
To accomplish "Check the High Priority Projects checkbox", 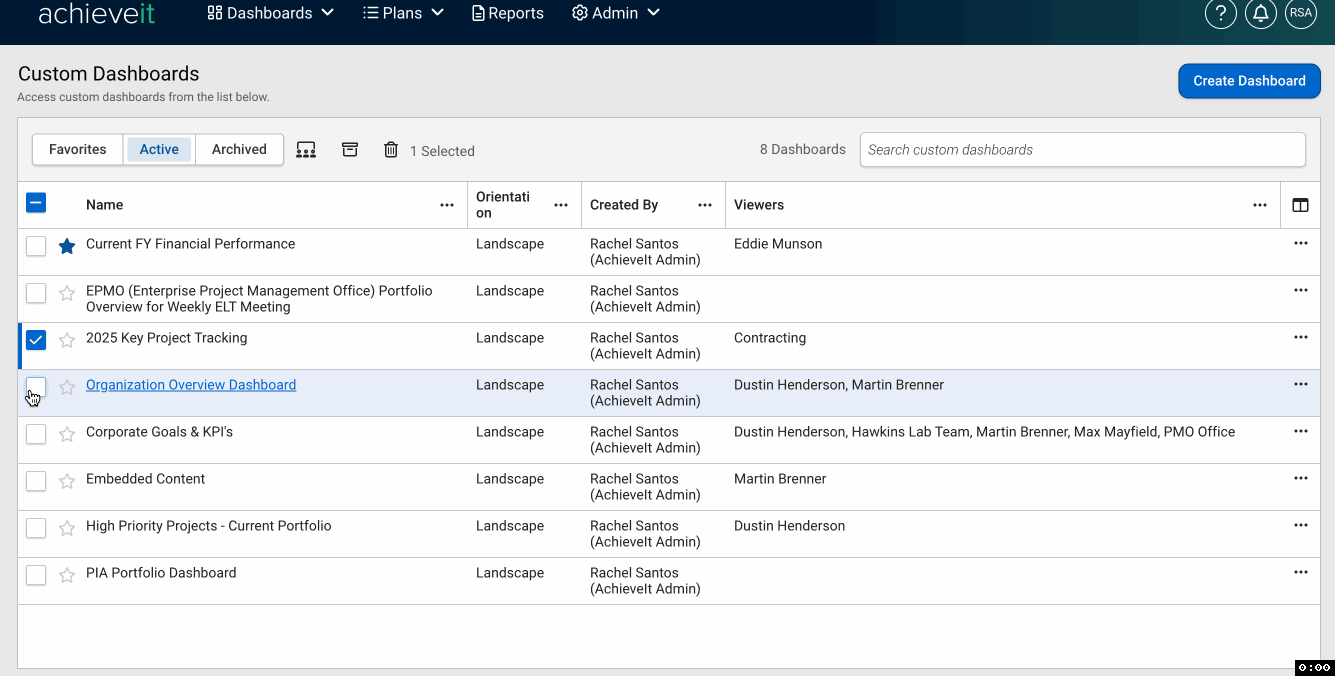I will coord(36,528).
